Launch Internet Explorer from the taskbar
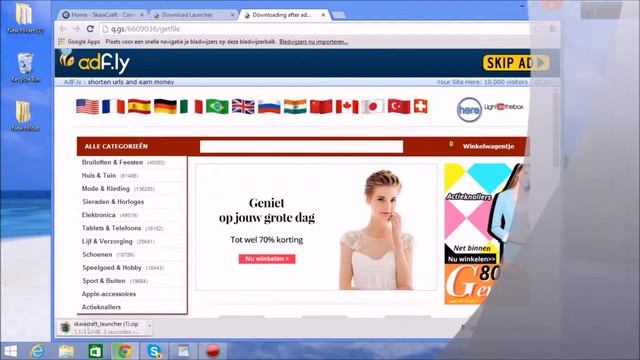The height and width of the screenshot is (360, 640). tap(38, 351)
